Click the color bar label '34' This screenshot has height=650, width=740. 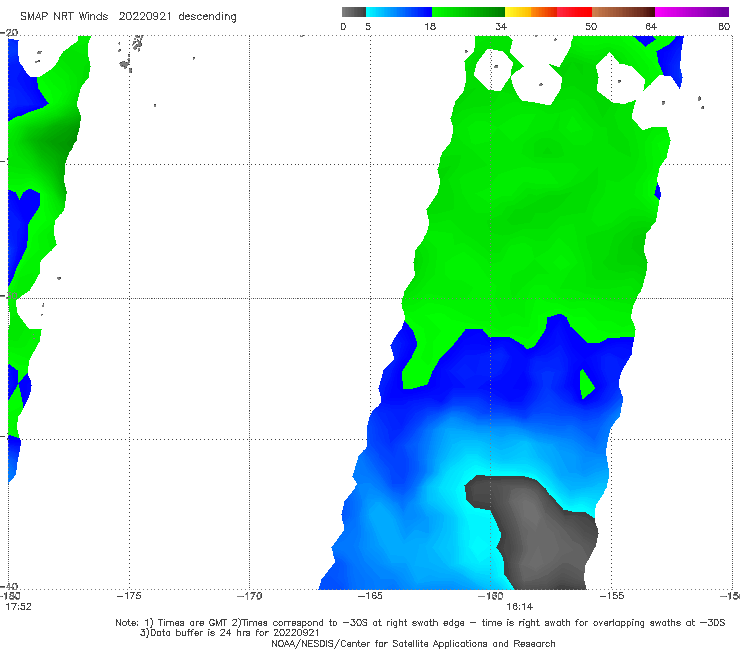pos(501,26)
